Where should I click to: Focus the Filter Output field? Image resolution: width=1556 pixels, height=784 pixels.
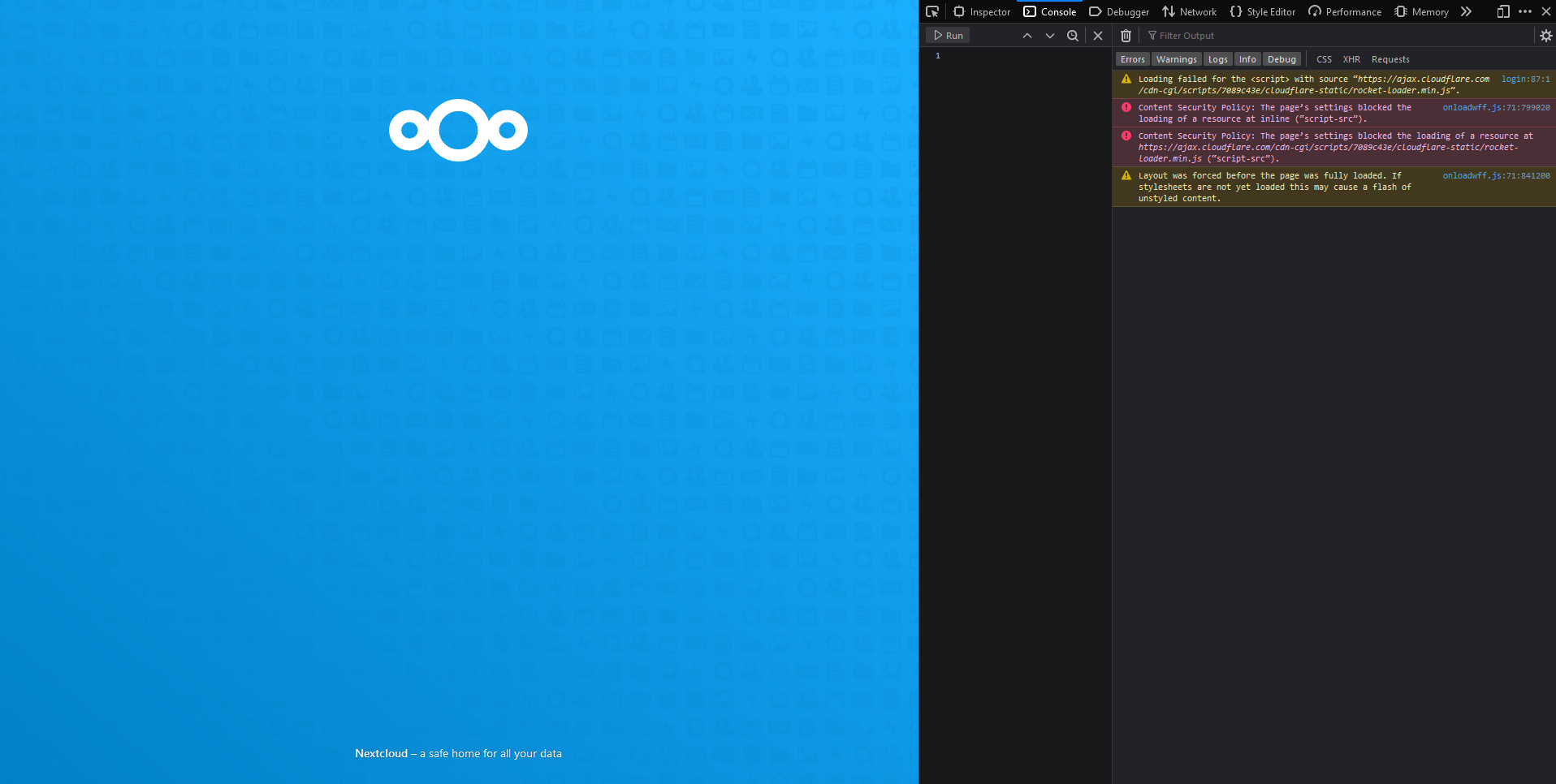tap(1337, 36)
